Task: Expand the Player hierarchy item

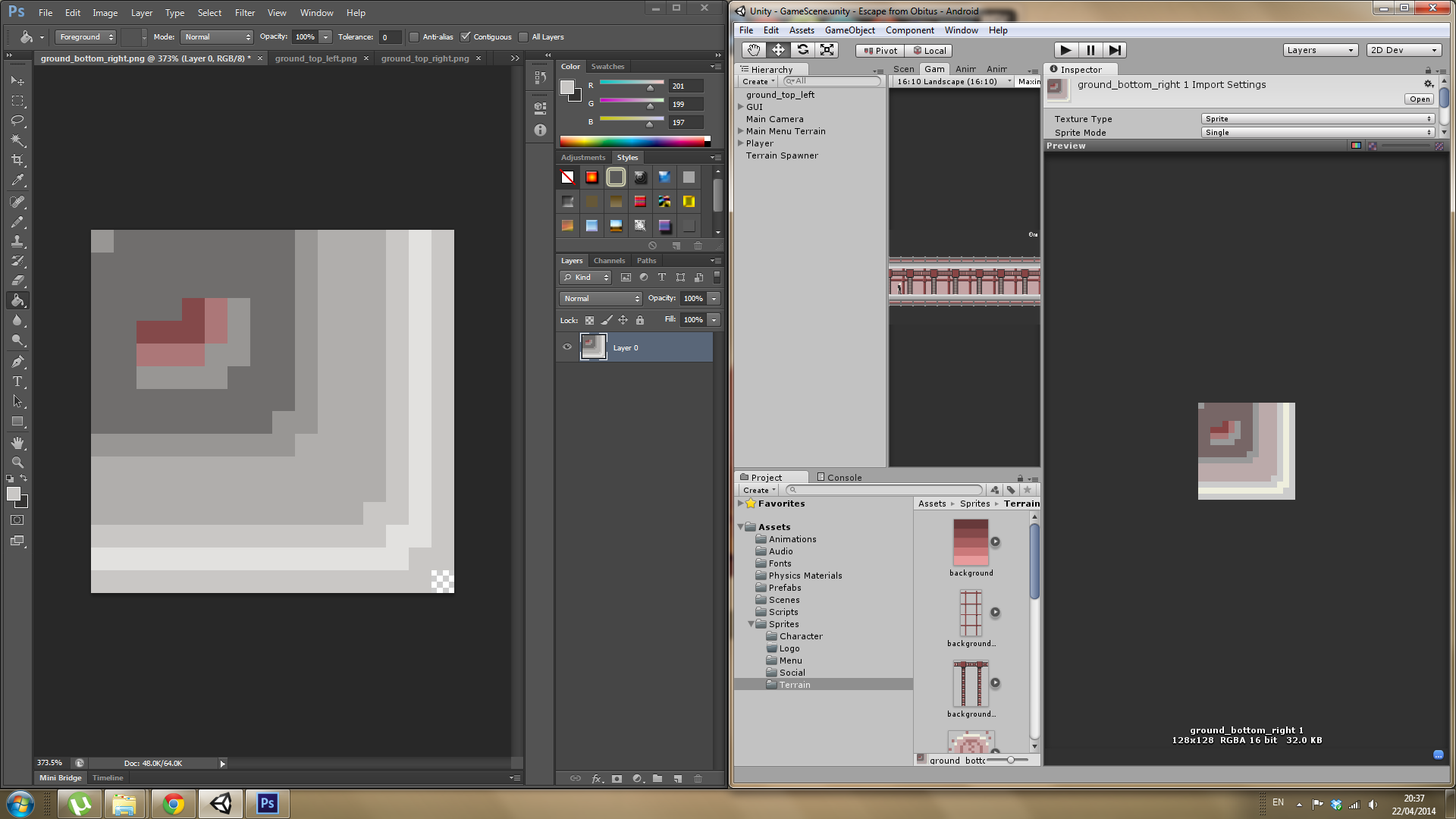Action: click(x=741, y=143)
